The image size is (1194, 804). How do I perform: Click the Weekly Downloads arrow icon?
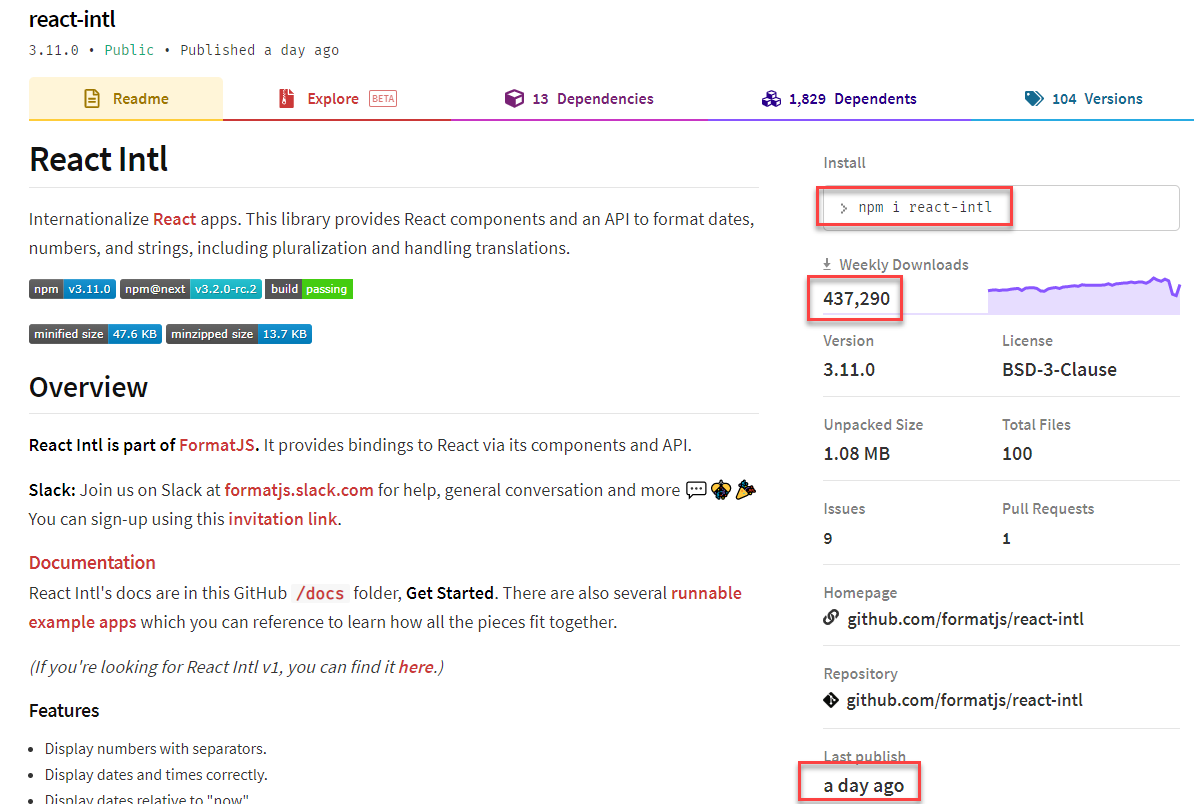pos(827,264)
